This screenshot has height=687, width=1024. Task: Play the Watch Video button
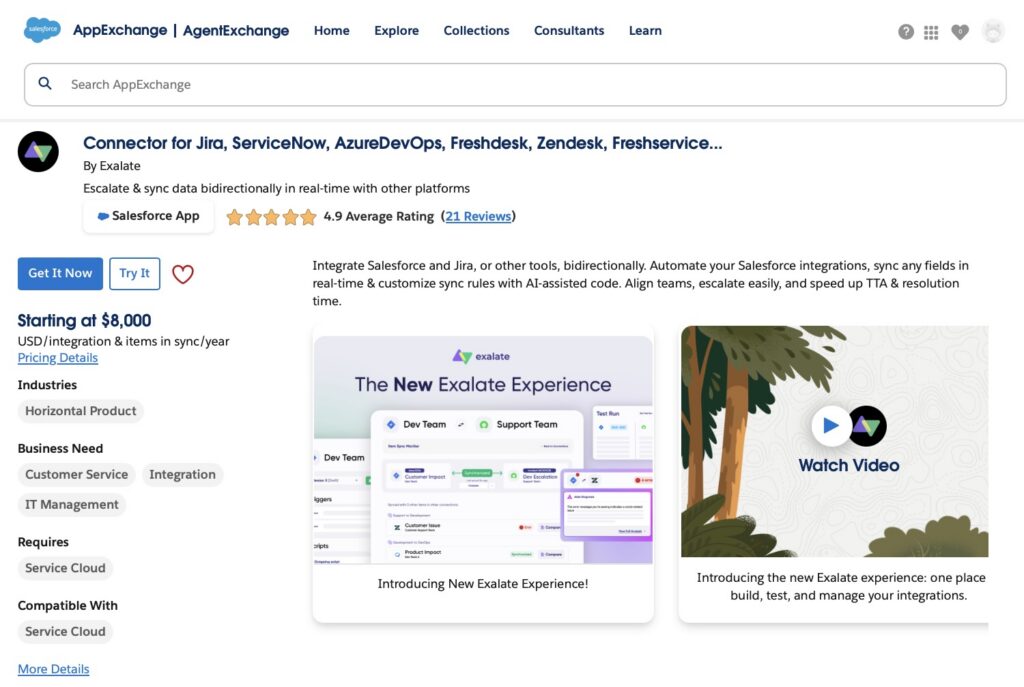[x=830, y=426]
